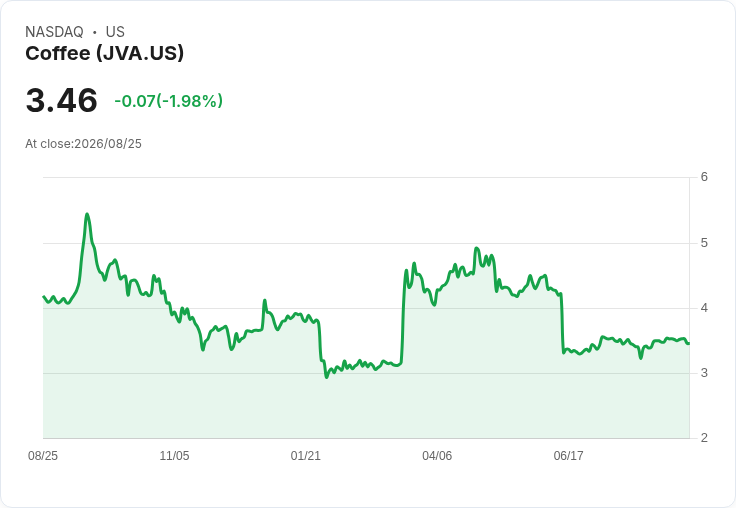Click the US market label
736x508 pixels.
click(115, 32)
